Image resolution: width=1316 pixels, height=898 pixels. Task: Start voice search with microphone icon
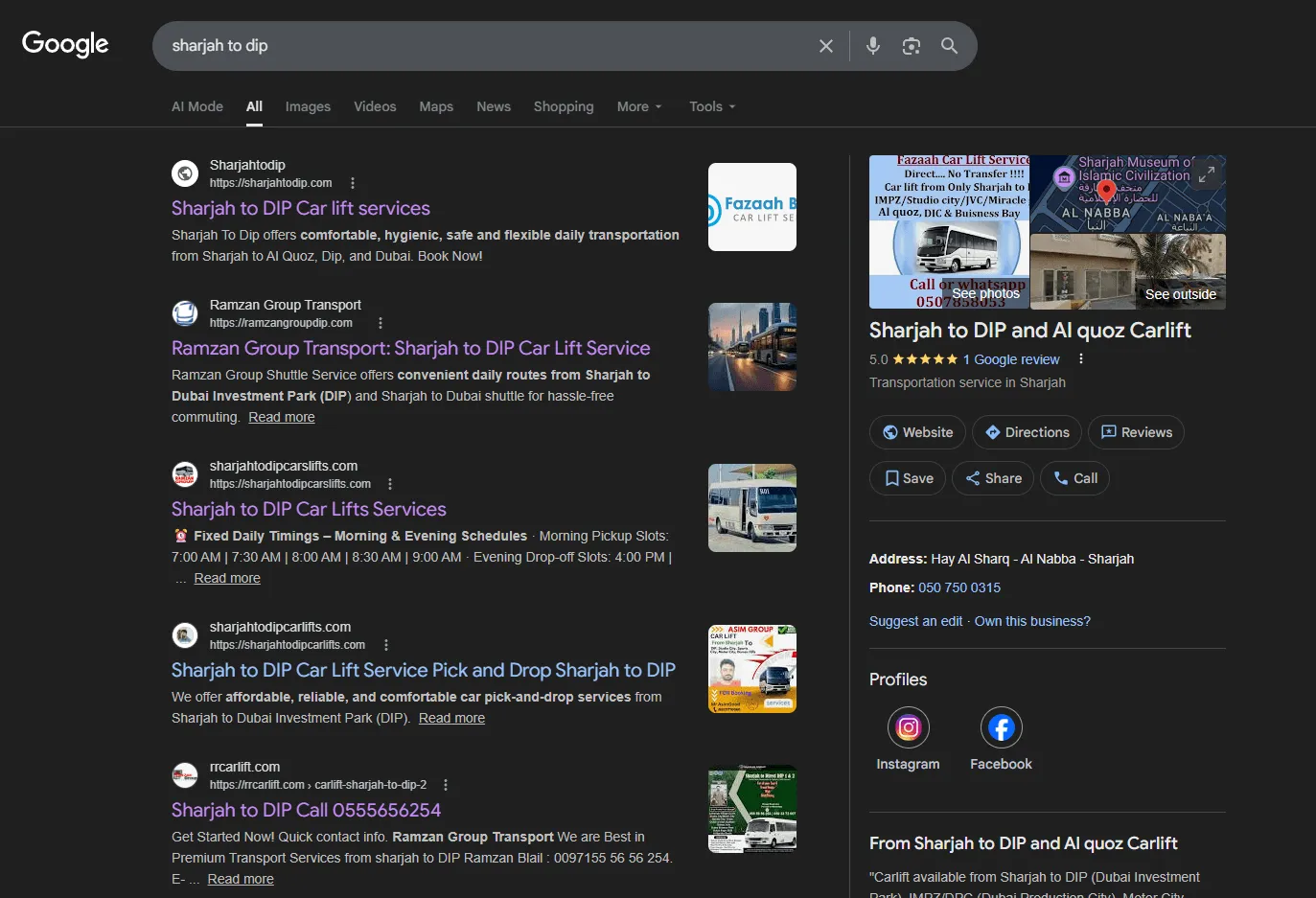tap(873, 46)
